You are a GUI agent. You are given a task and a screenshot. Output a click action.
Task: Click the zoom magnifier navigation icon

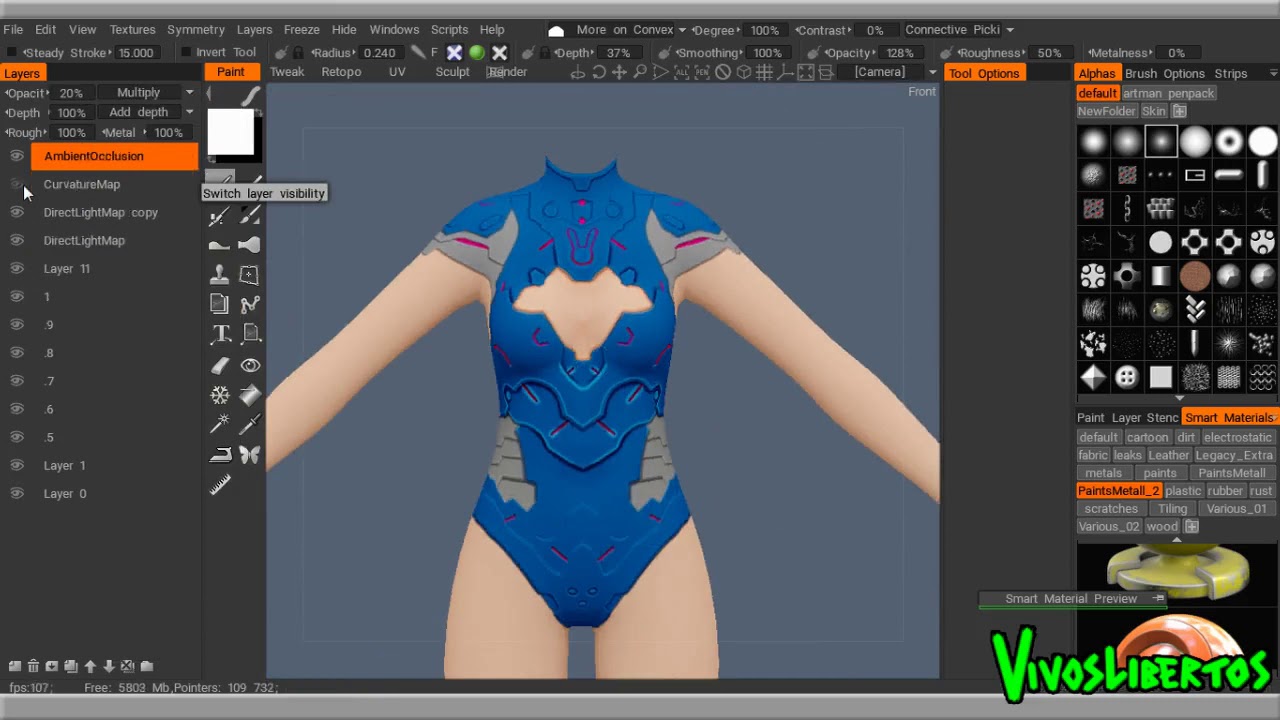(640, 72)
